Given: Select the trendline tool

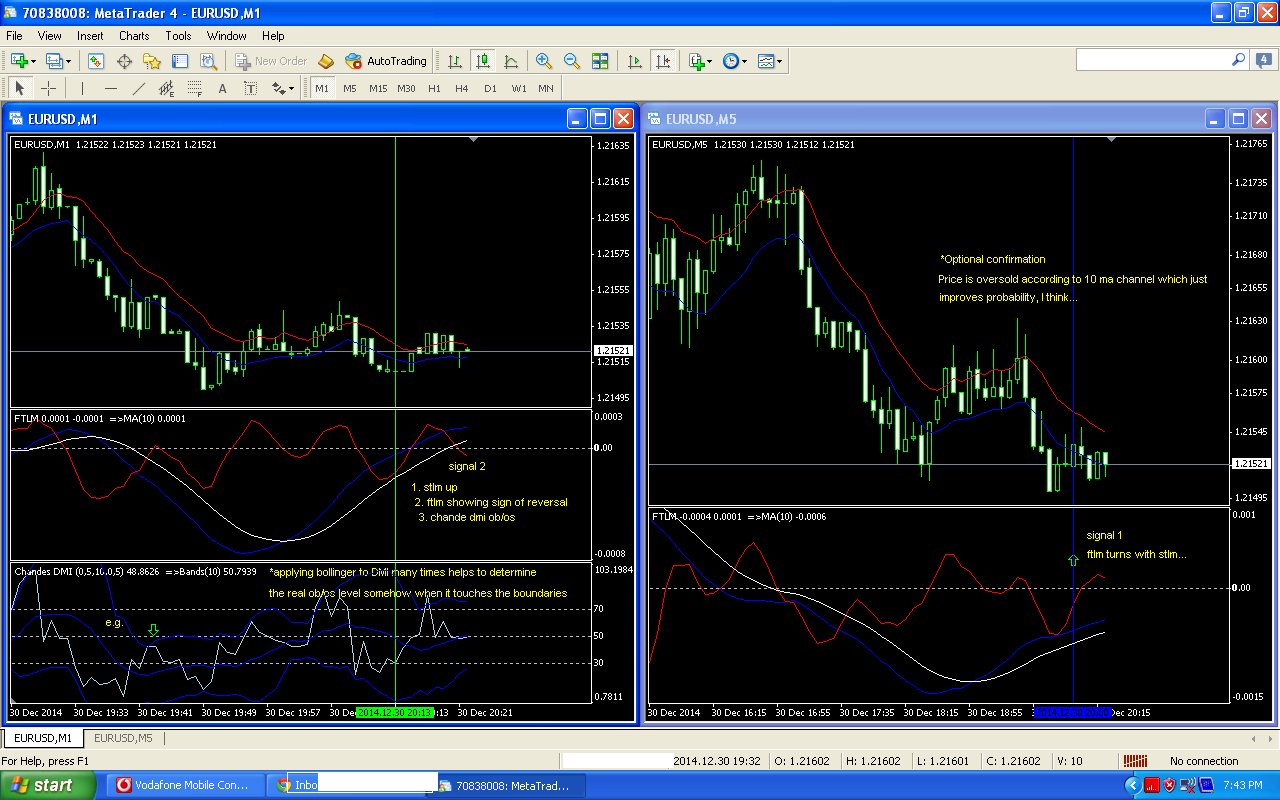Looking at the screenshot, I should [x=139, y=88].
